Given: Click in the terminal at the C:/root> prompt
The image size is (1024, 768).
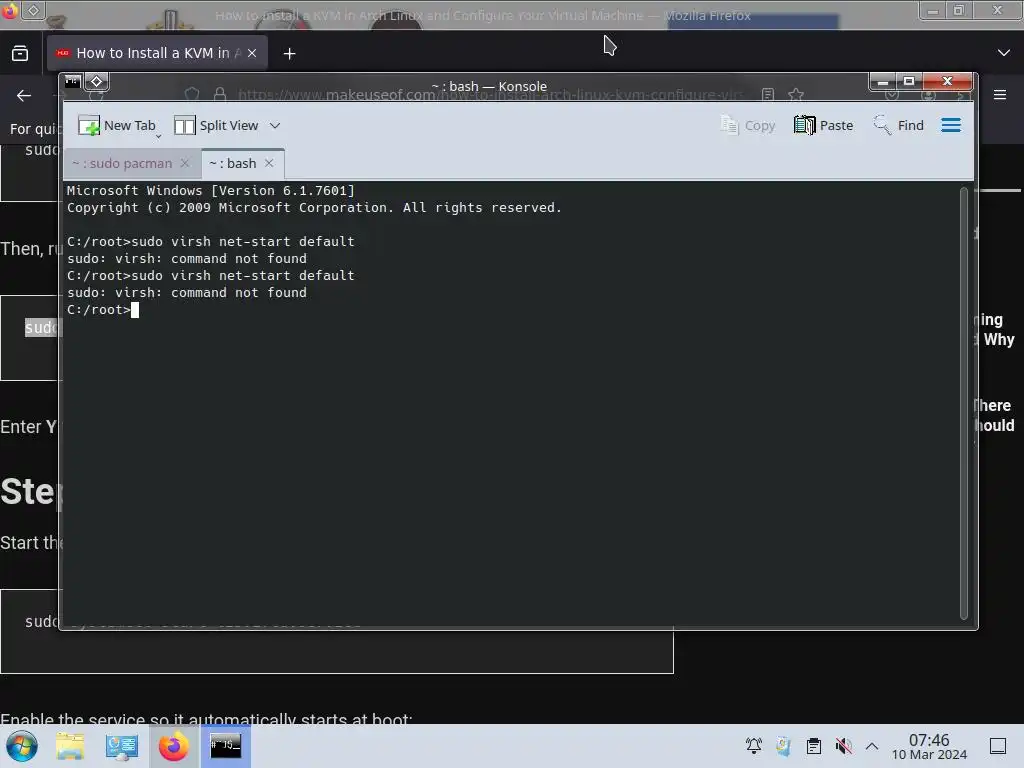Looking at the screenshot, I should click(135, 310).
